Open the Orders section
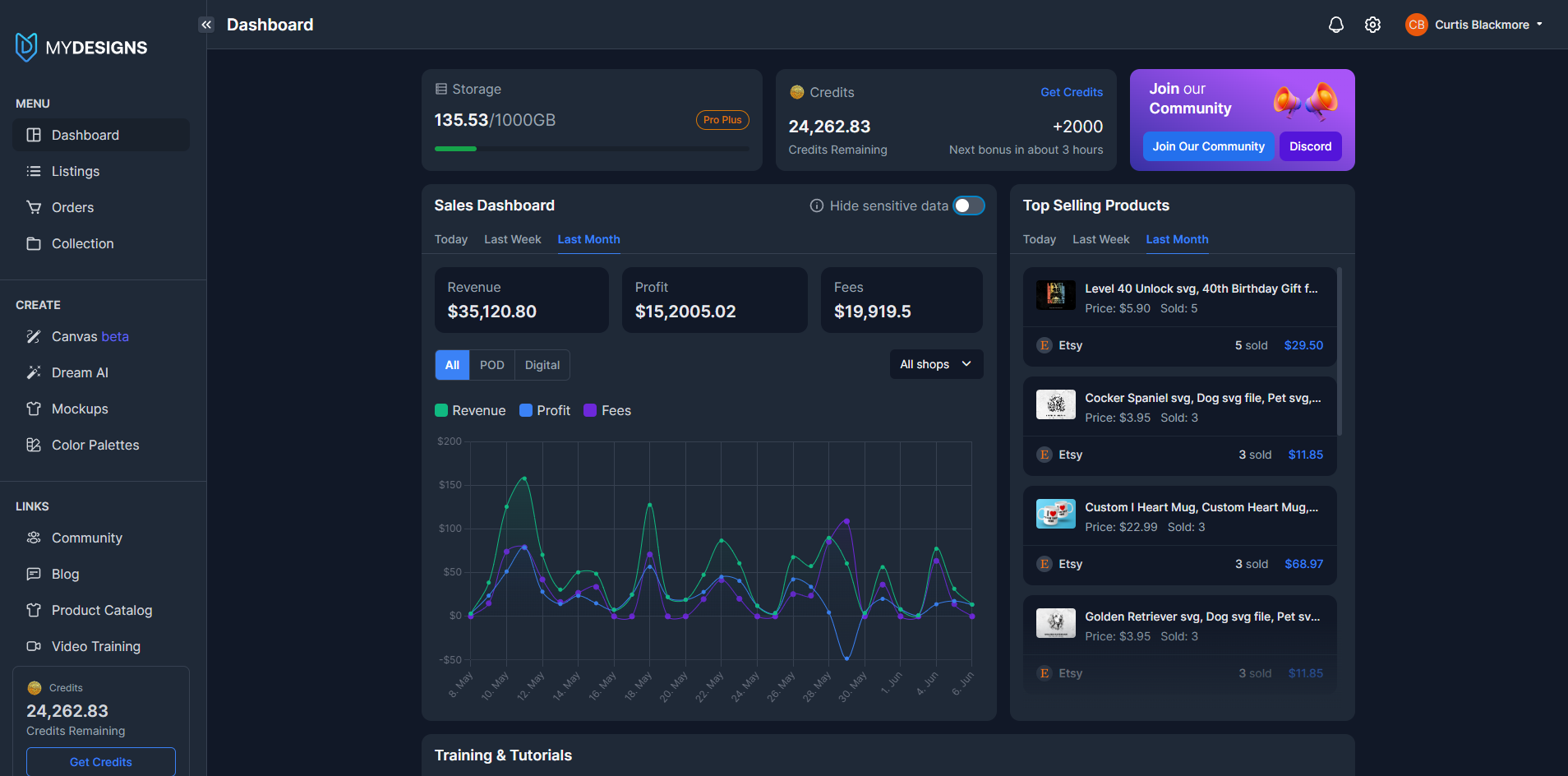Image resolution: width=1568 pixels, height=776 pixels. tap(72, 207)
